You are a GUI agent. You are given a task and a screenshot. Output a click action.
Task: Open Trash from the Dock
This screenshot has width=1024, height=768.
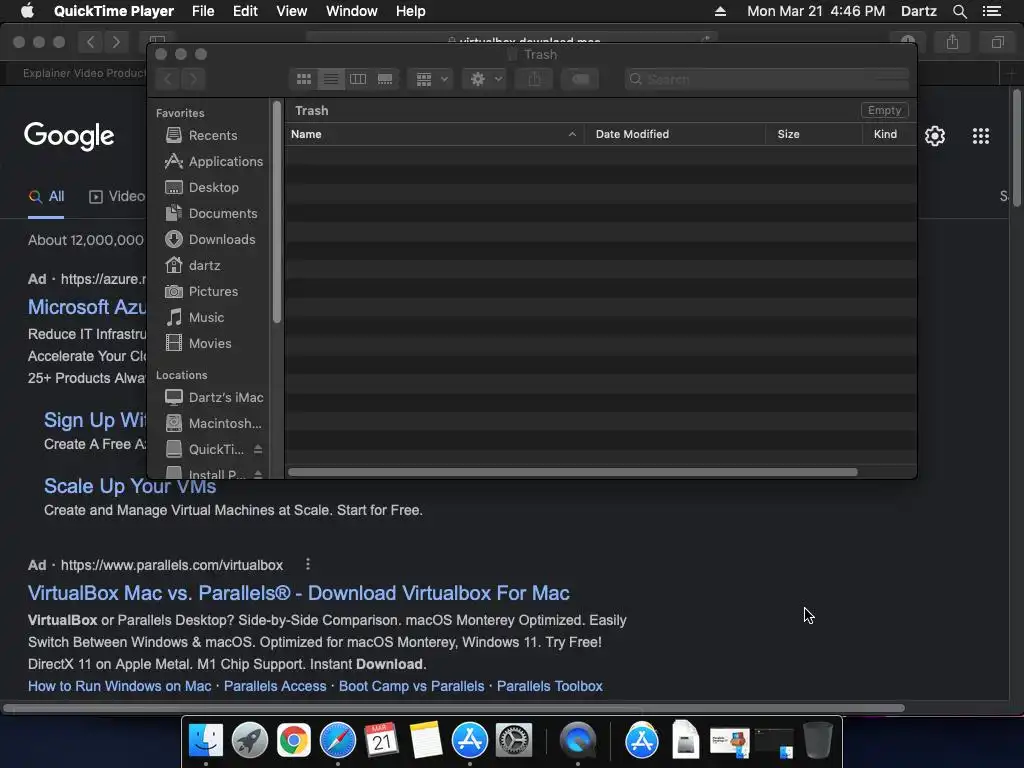pos(818,740)
